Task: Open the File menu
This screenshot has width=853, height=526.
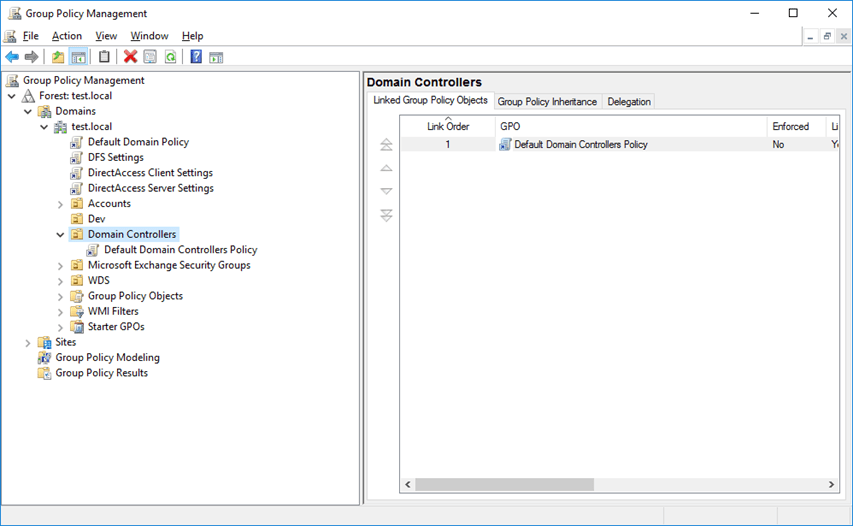Action: tap(30, 36)
